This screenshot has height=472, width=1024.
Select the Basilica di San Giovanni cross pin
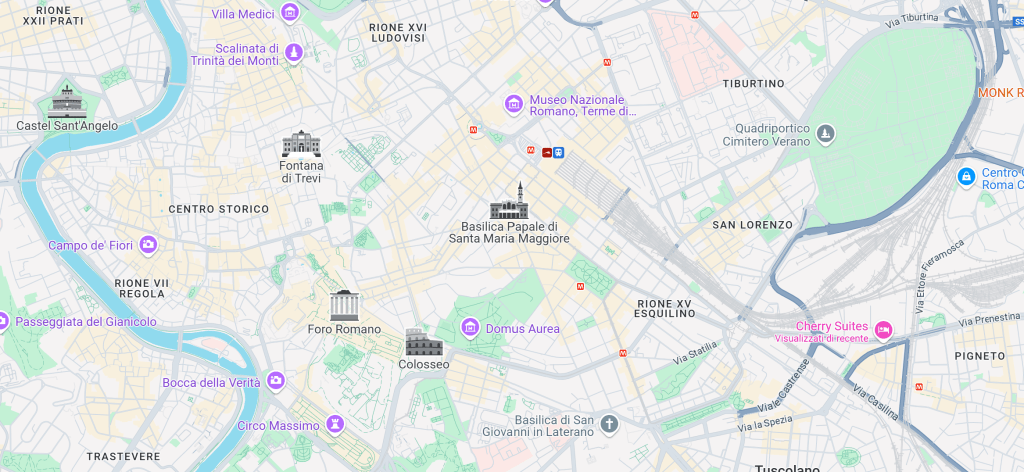coord(609,424)
